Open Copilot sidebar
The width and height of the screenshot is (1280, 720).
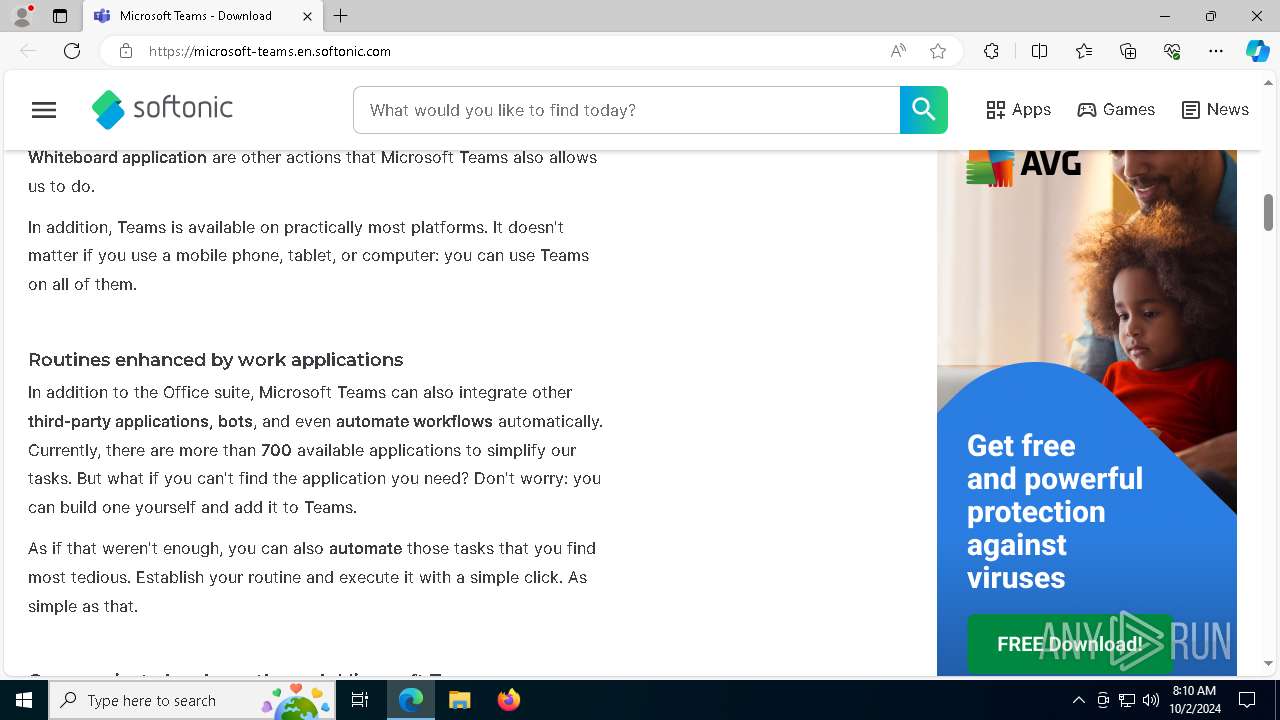pyautogui.click(x=1257, y=51)
